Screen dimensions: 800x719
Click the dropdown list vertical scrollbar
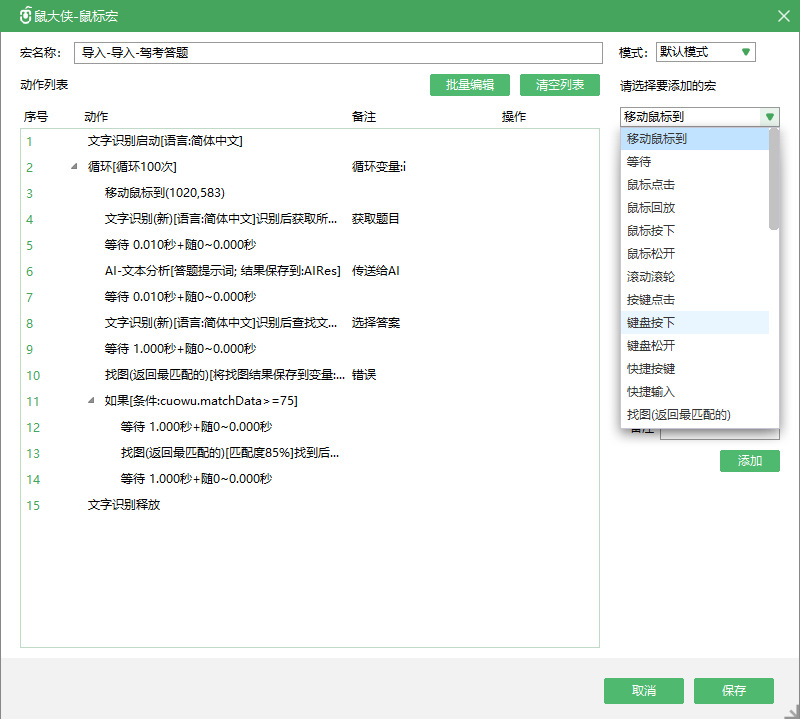click(x=774, y=180)
